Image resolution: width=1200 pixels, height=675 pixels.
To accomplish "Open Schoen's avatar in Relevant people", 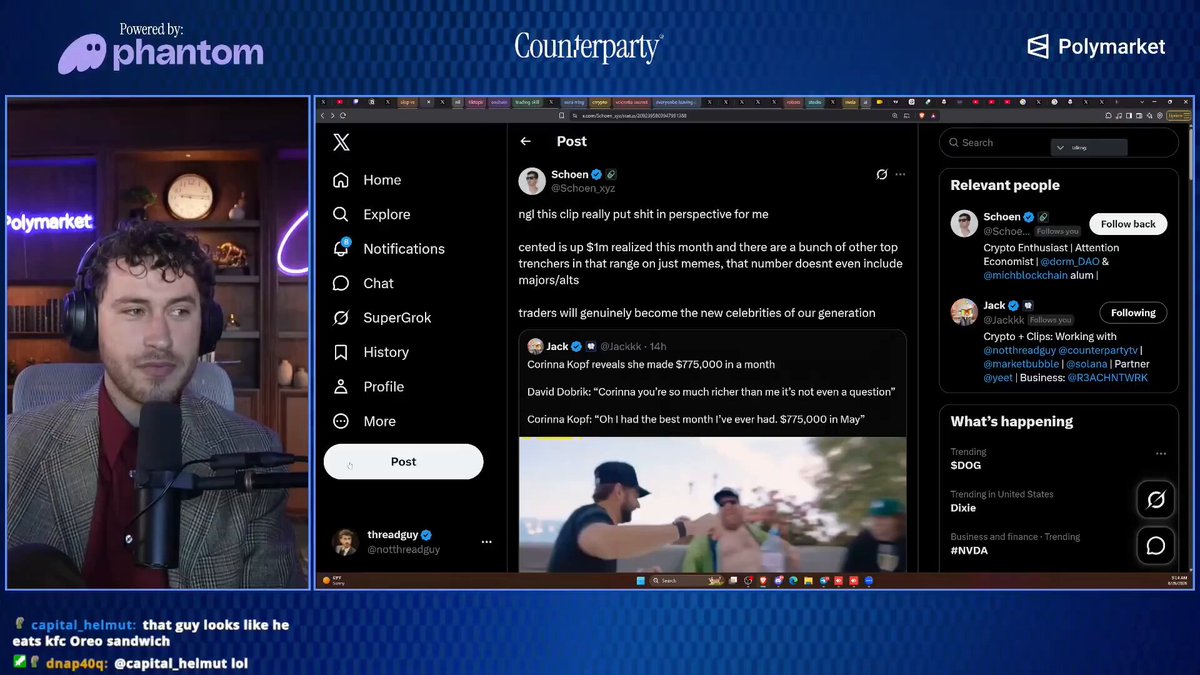I will tap(964, 223).
